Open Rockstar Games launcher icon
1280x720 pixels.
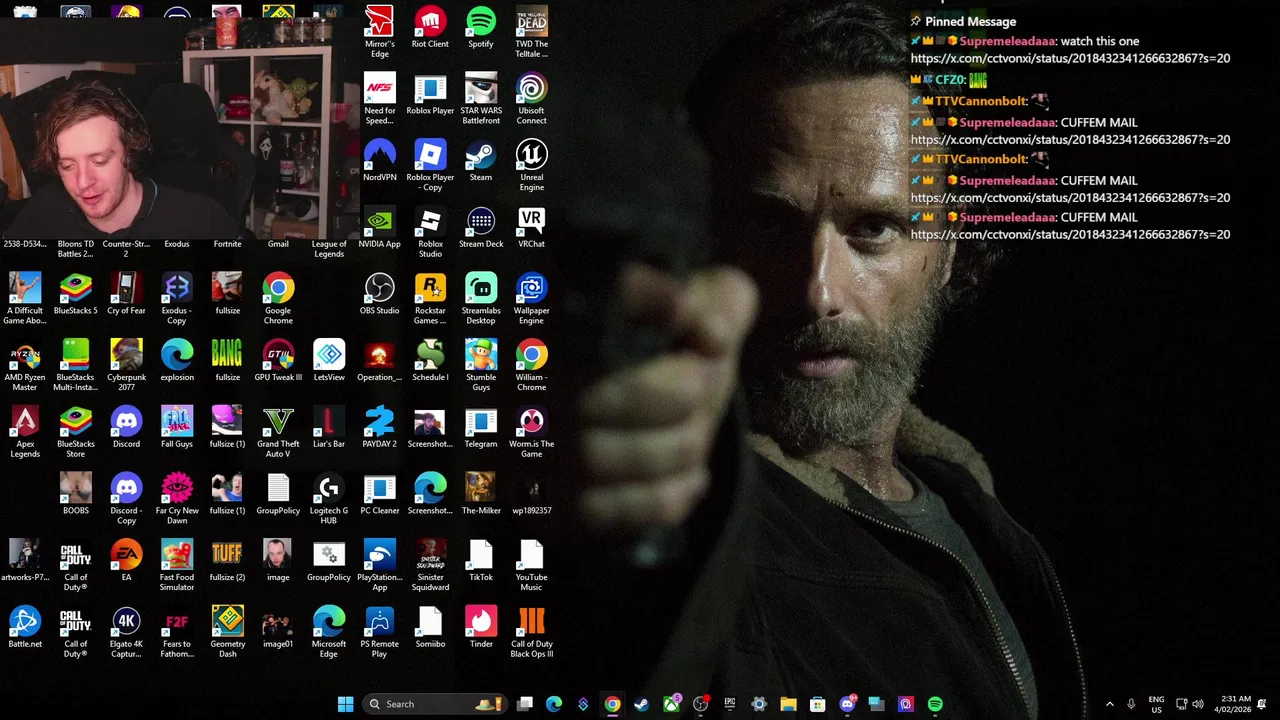430,298
